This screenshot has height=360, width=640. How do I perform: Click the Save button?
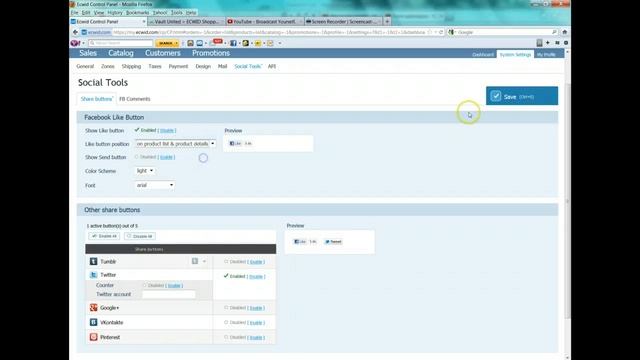coord(522,96)
